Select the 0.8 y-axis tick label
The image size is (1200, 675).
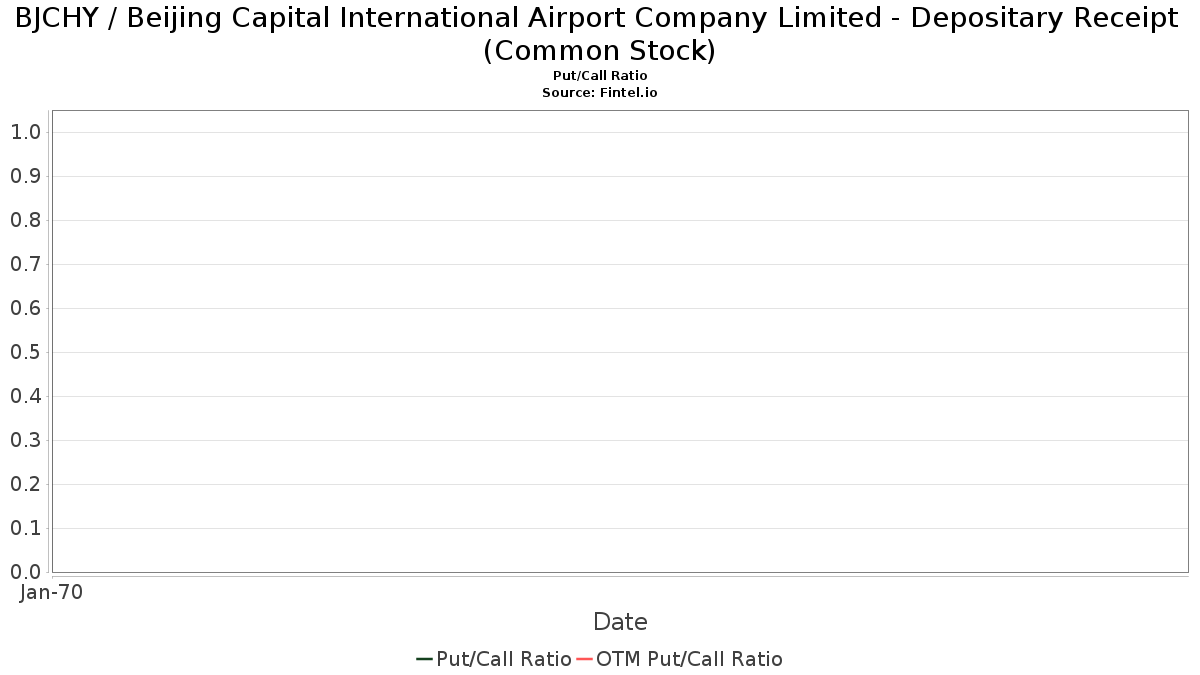click(x=25, y=220)
